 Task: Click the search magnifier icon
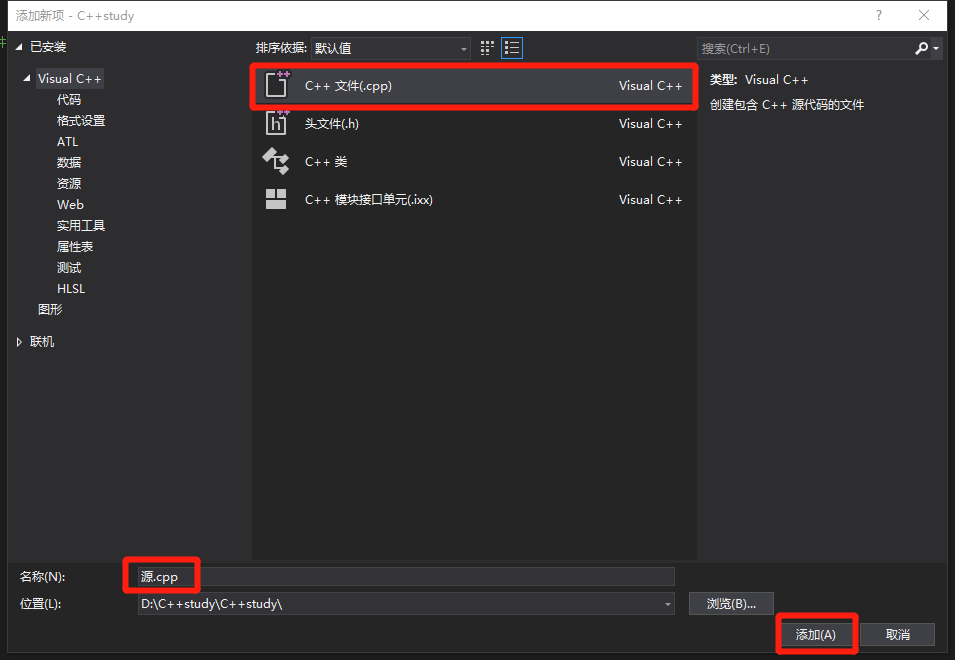tap(922, 48)
